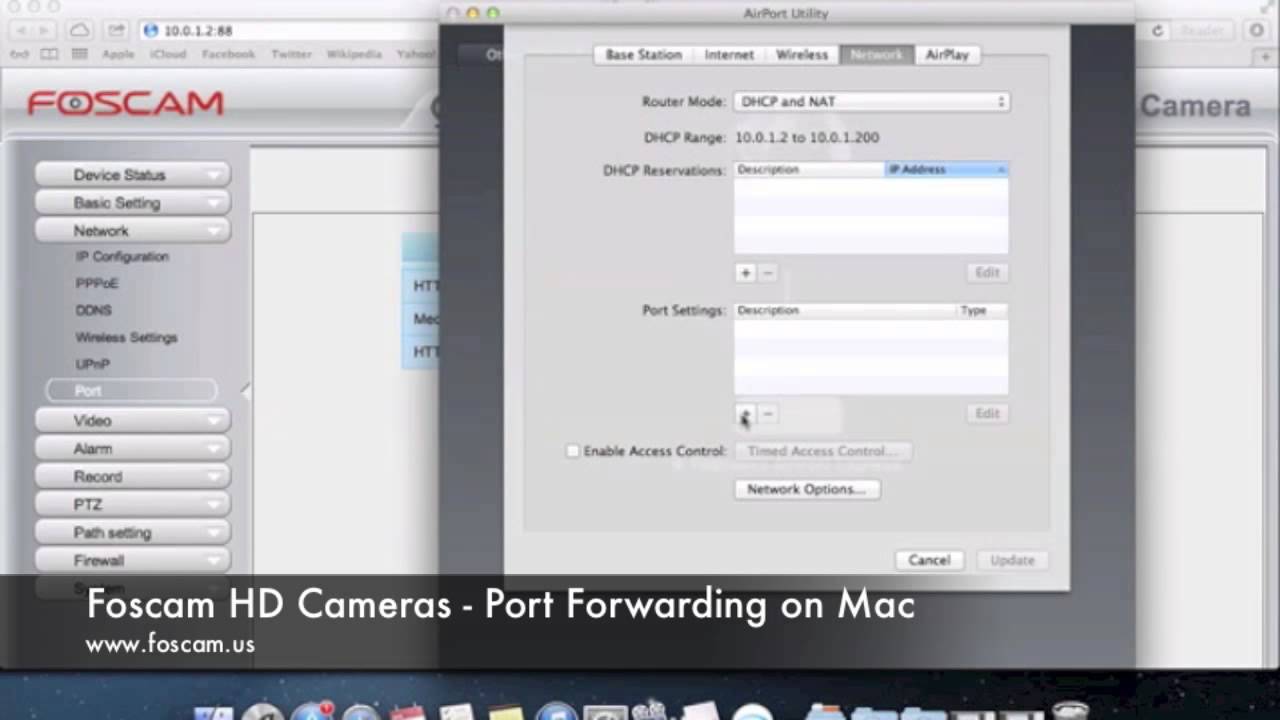Viewport: 1280px width, 720px height.
Task: Open UPnP settings in Foscam sidebar
Action: pos(93,365)
